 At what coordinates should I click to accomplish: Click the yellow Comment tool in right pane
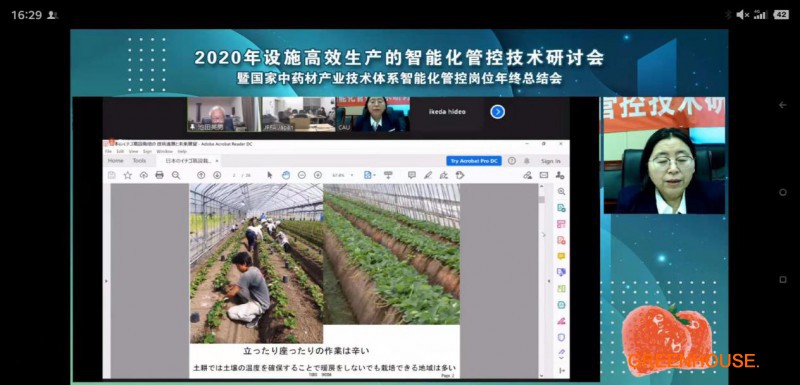pos(561,256)
